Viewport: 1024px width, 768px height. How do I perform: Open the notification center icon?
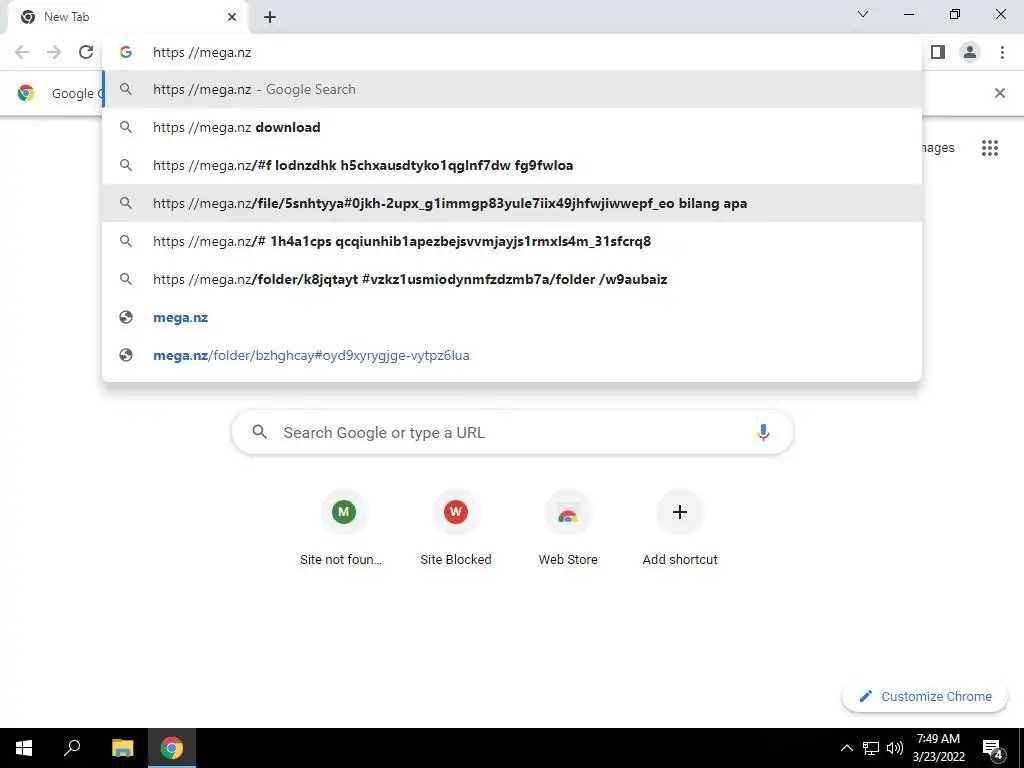click(x=992, y=749)
